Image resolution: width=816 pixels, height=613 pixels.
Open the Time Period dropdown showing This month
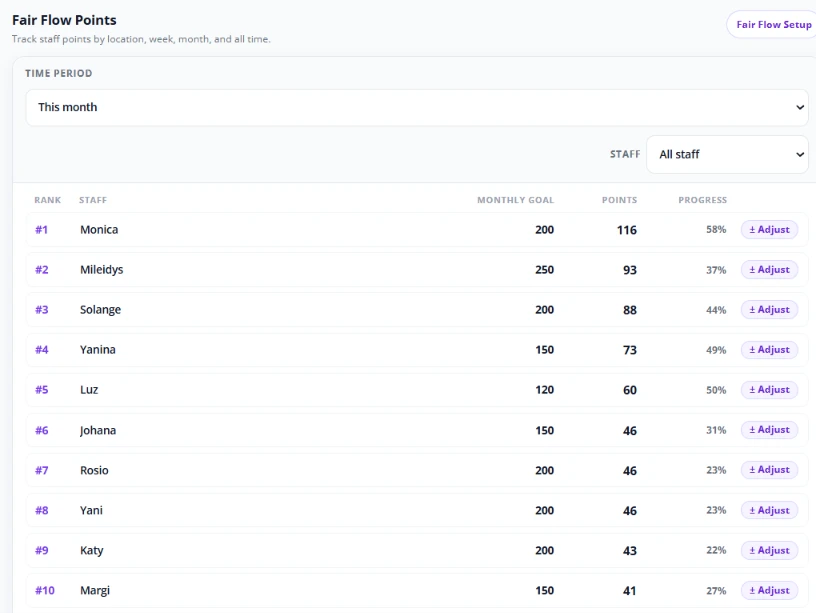[x=417, y=107]
